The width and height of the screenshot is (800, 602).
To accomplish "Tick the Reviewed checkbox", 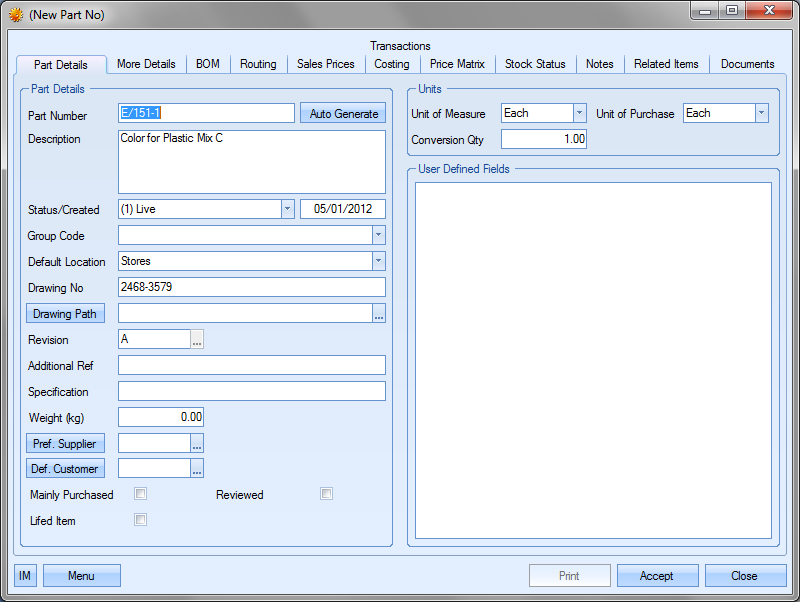I will click(326, 494).
